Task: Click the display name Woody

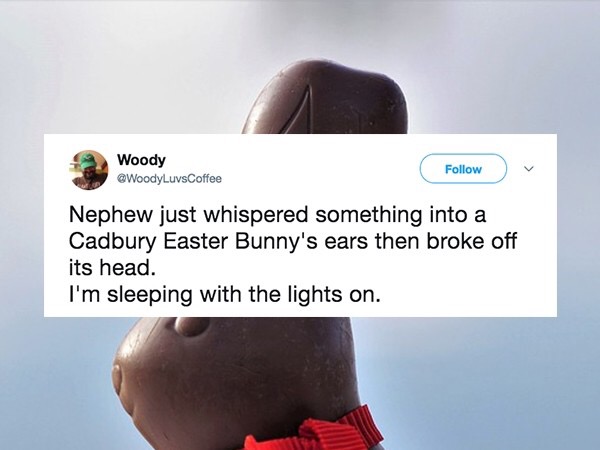Action: (x=141, y=159)
